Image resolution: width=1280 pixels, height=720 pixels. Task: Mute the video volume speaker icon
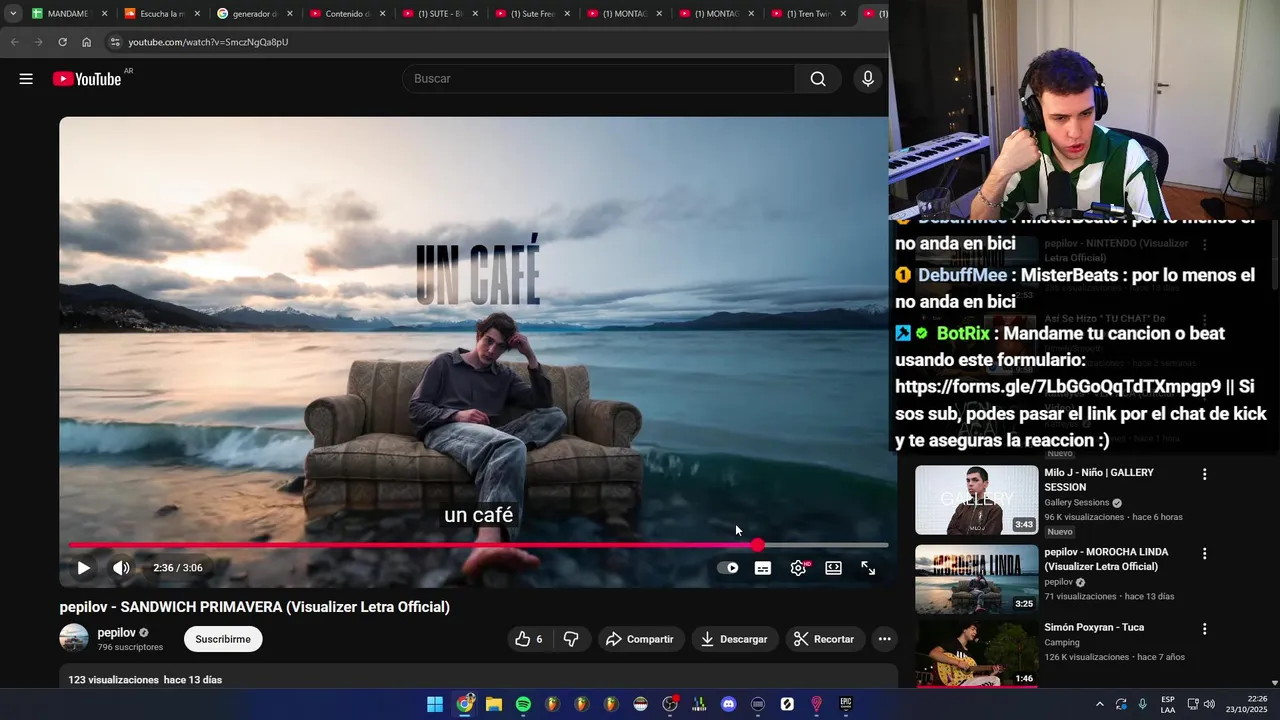121,568
